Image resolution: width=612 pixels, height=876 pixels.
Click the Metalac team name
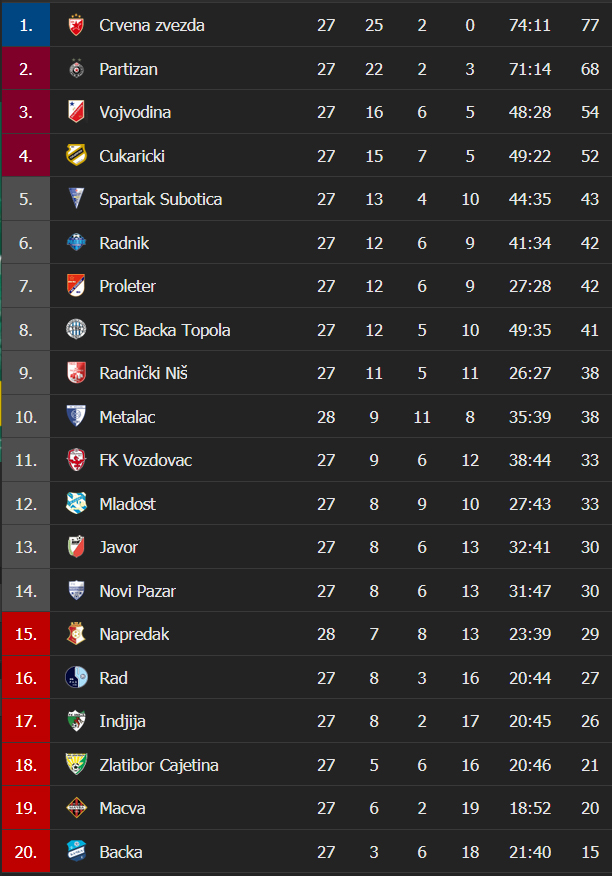coord(127,417)
